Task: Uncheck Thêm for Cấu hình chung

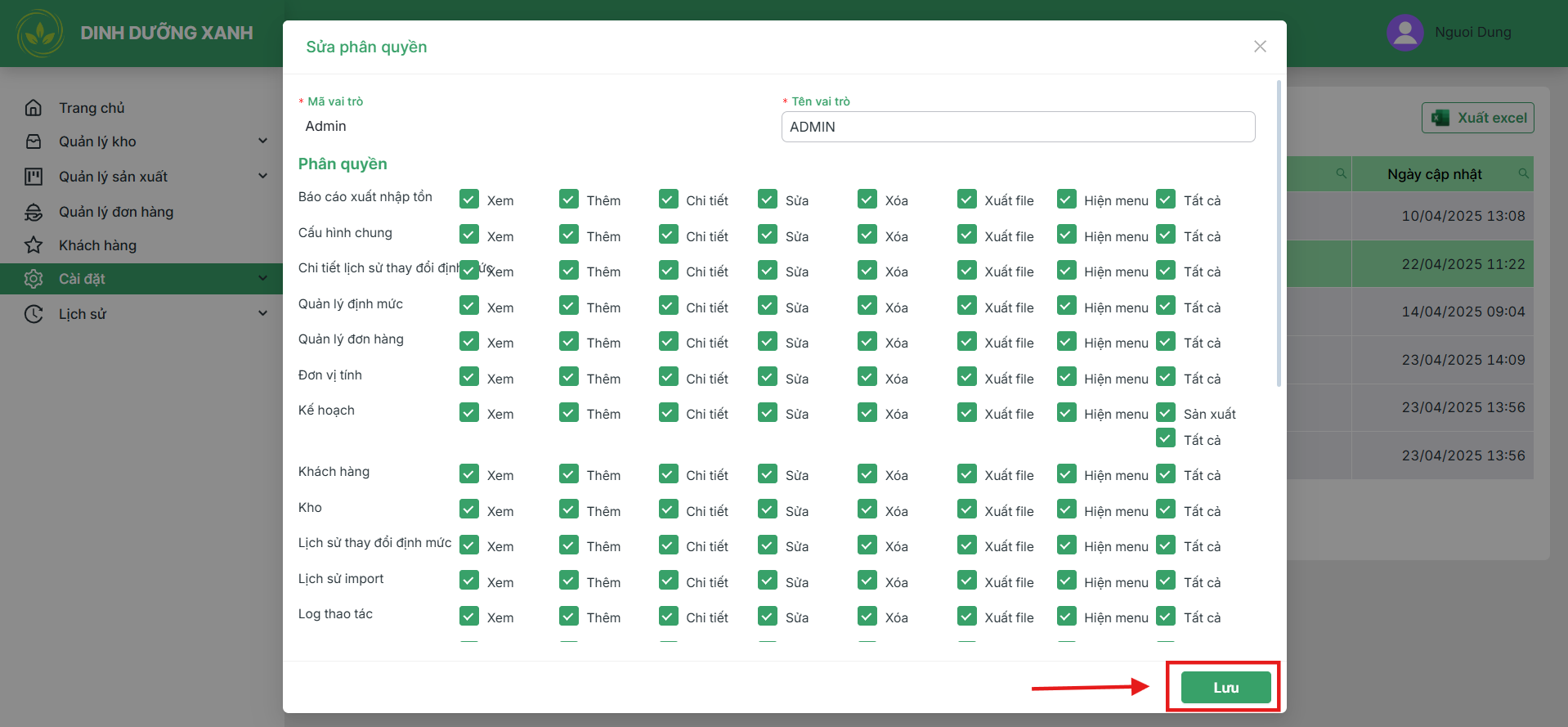Action: (x=569, y=236)
